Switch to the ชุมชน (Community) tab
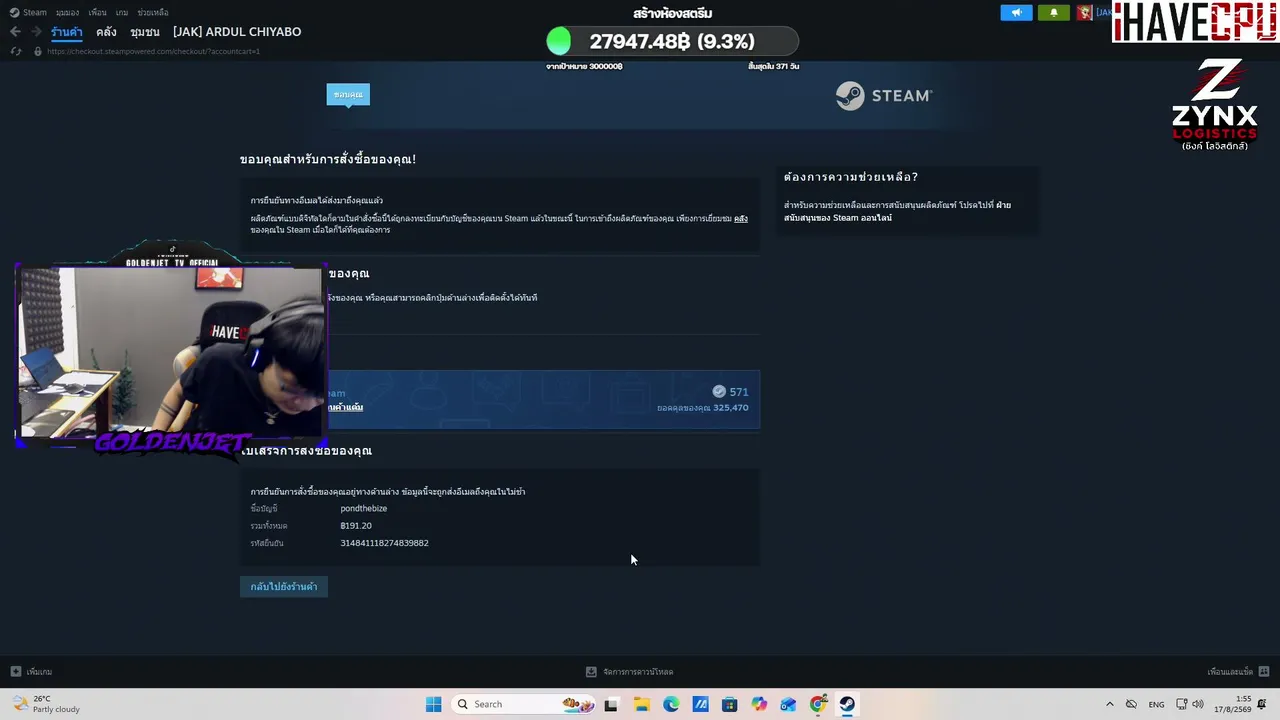Image resolution: width=1280 pixels, height=720 pixels. (x=145, y=32)
